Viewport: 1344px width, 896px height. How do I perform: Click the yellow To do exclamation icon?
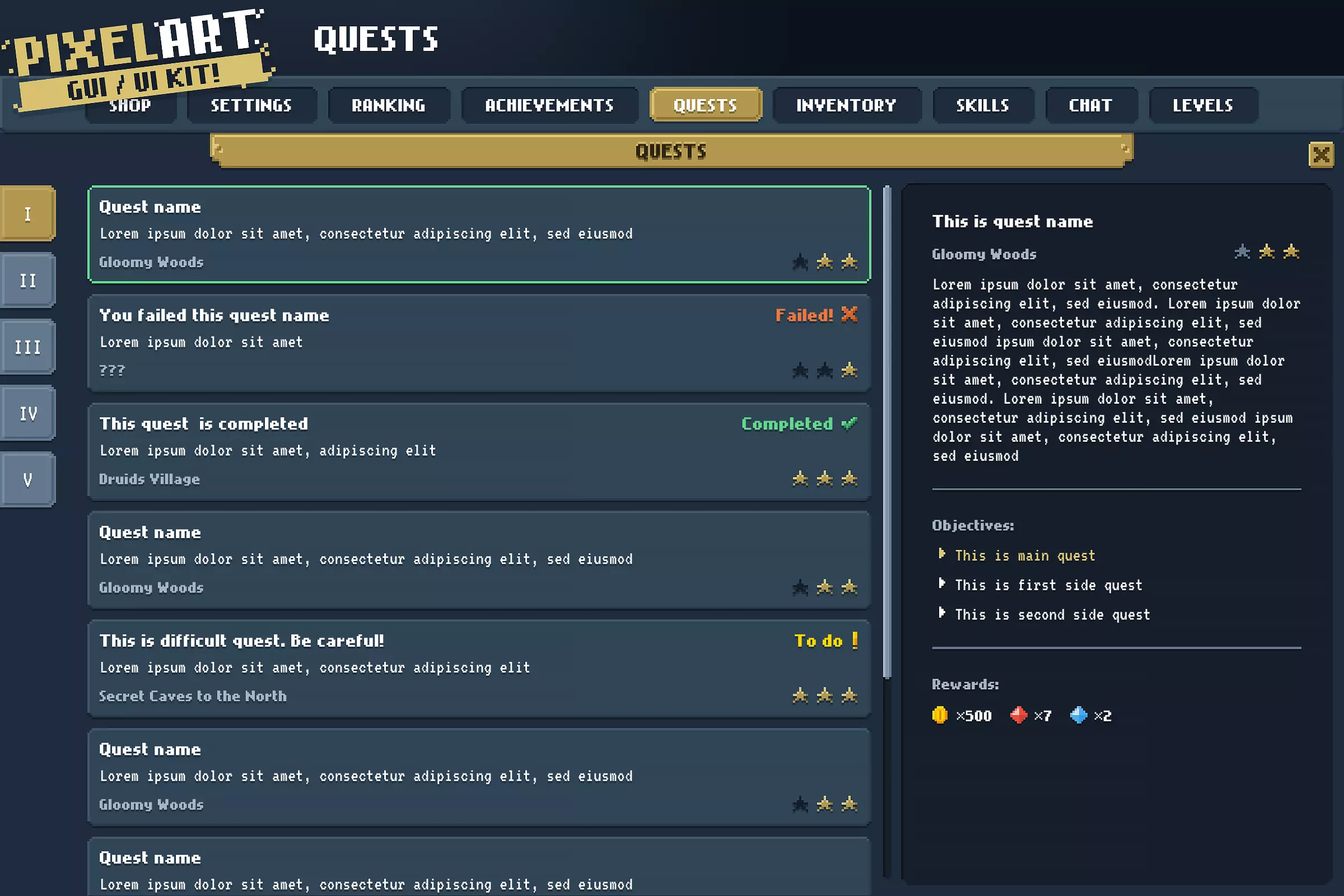[855, 640]
